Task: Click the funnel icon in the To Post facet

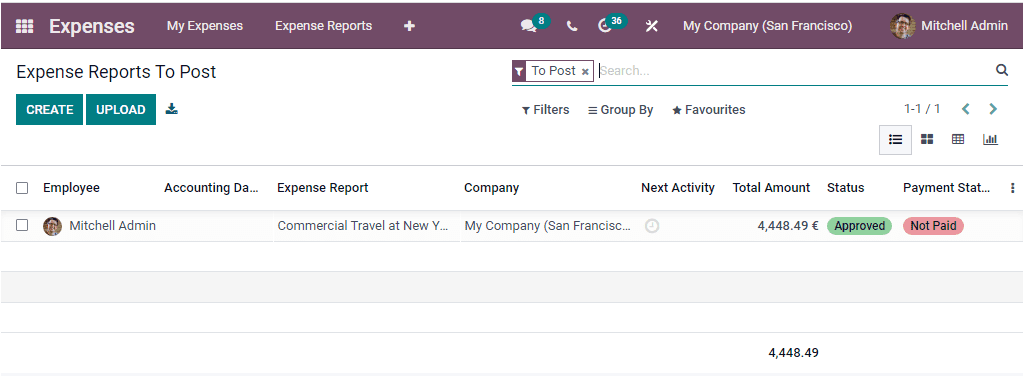Action: coord(519,71)
